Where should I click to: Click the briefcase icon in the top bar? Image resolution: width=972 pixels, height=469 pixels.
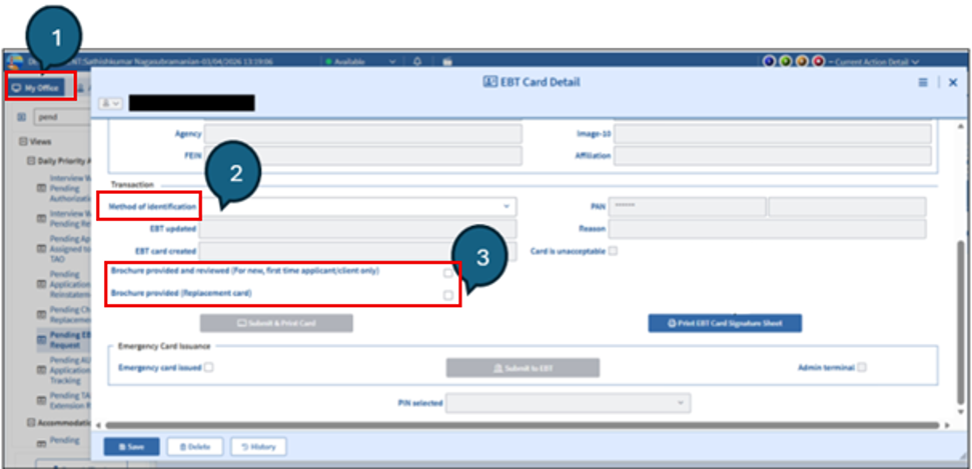click(x=448, y=62)
